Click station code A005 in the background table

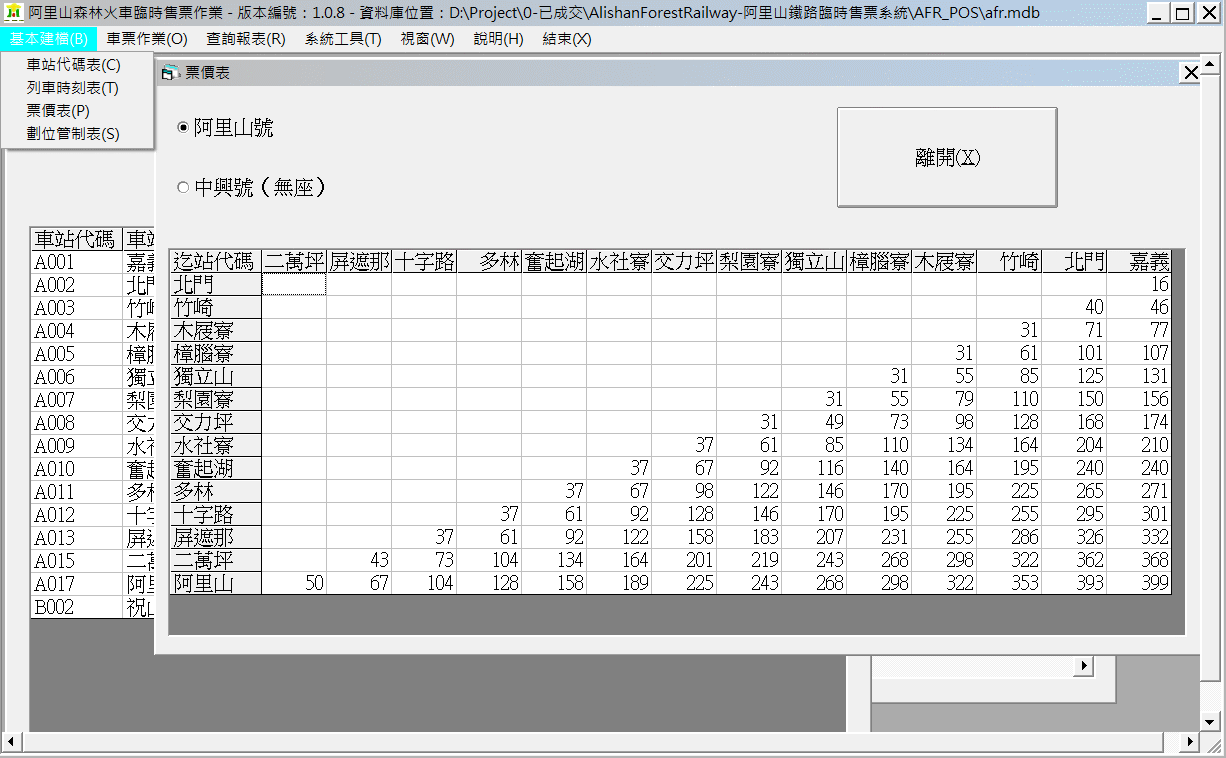click(x=76, y=354)
